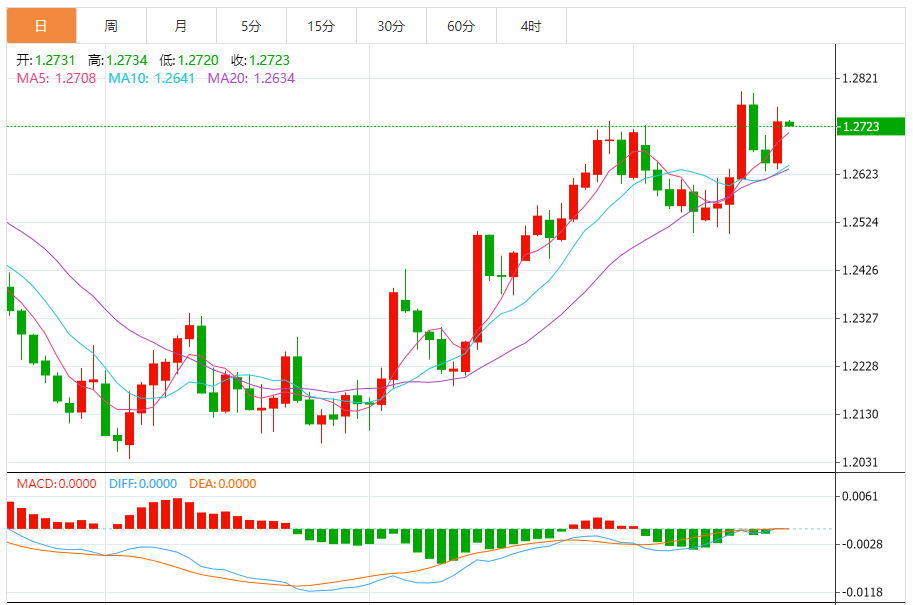Click the -0.0118 MACD axis label
Viewport: 913px width, 605px height.
[x=862, y=592]
